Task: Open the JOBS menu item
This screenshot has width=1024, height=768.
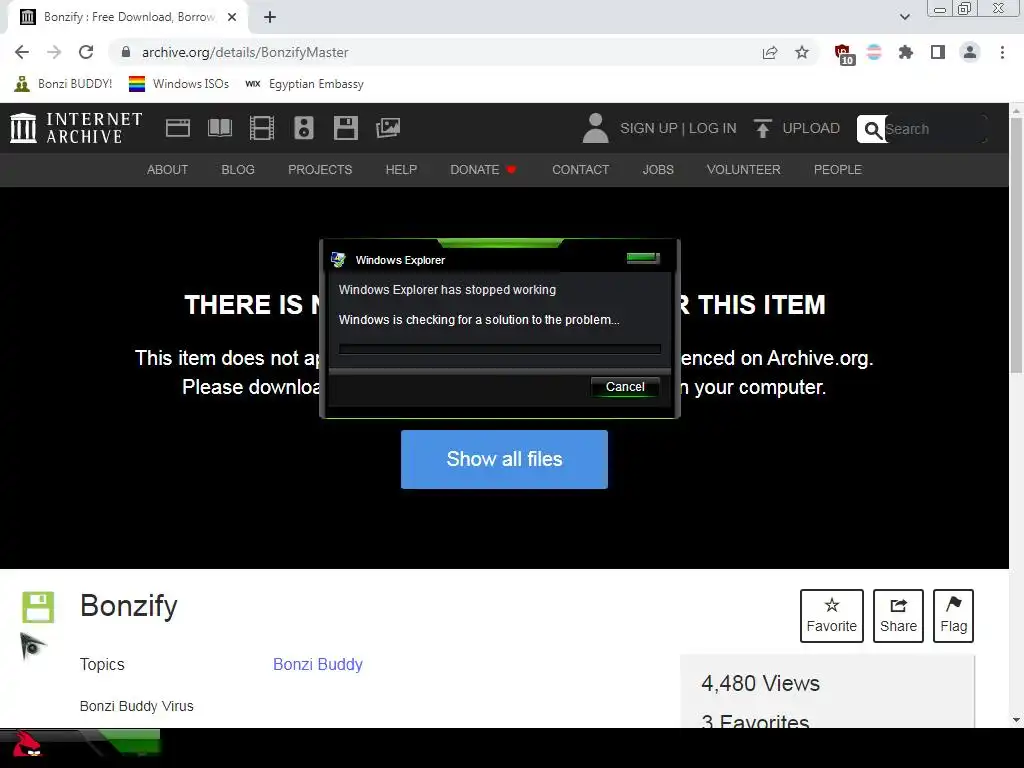Action: pyautogui.click(x=658, y=170)
